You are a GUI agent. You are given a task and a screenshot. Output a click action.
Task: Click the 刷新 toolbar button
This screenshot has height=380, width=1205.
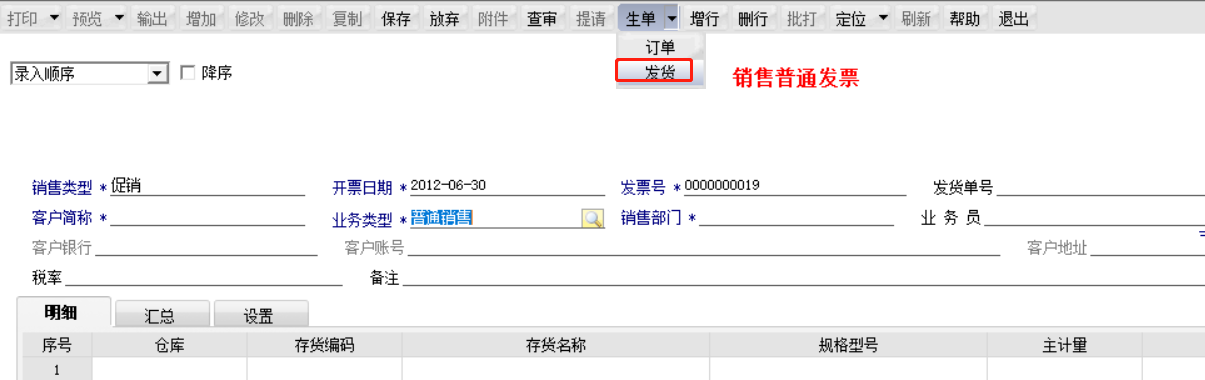[916, 19]
